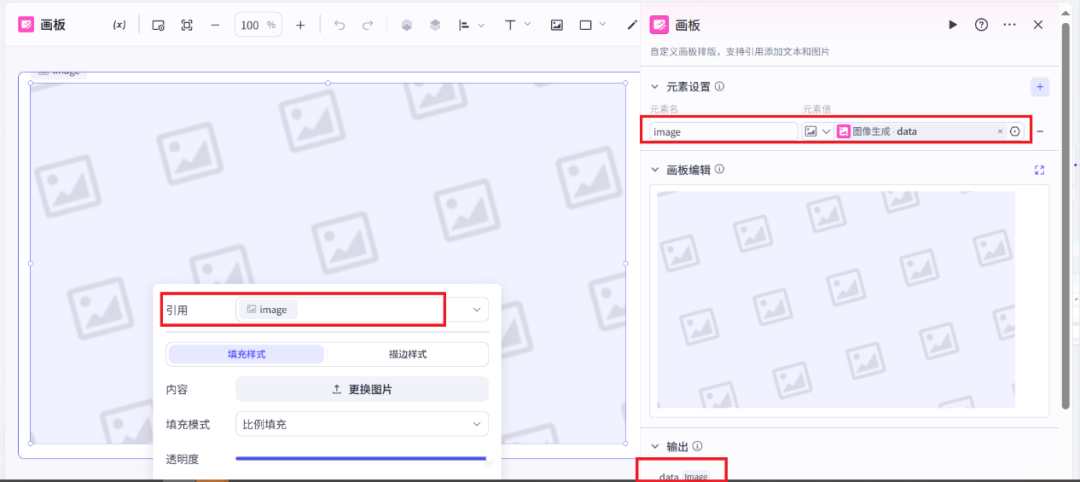The width and height of the screenshot is (1080, 482).
Task: Switch to the 描边样式 tab
Action: pyautogui.click(x=408, y=355)
